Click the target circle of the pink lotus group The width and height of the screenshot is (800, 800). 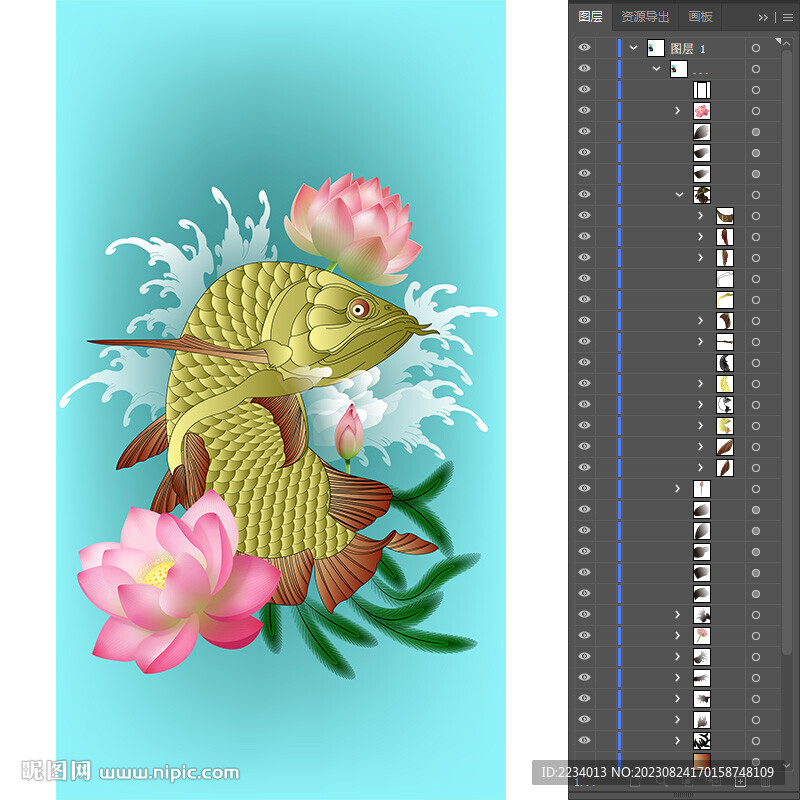[x=756, y=111]
